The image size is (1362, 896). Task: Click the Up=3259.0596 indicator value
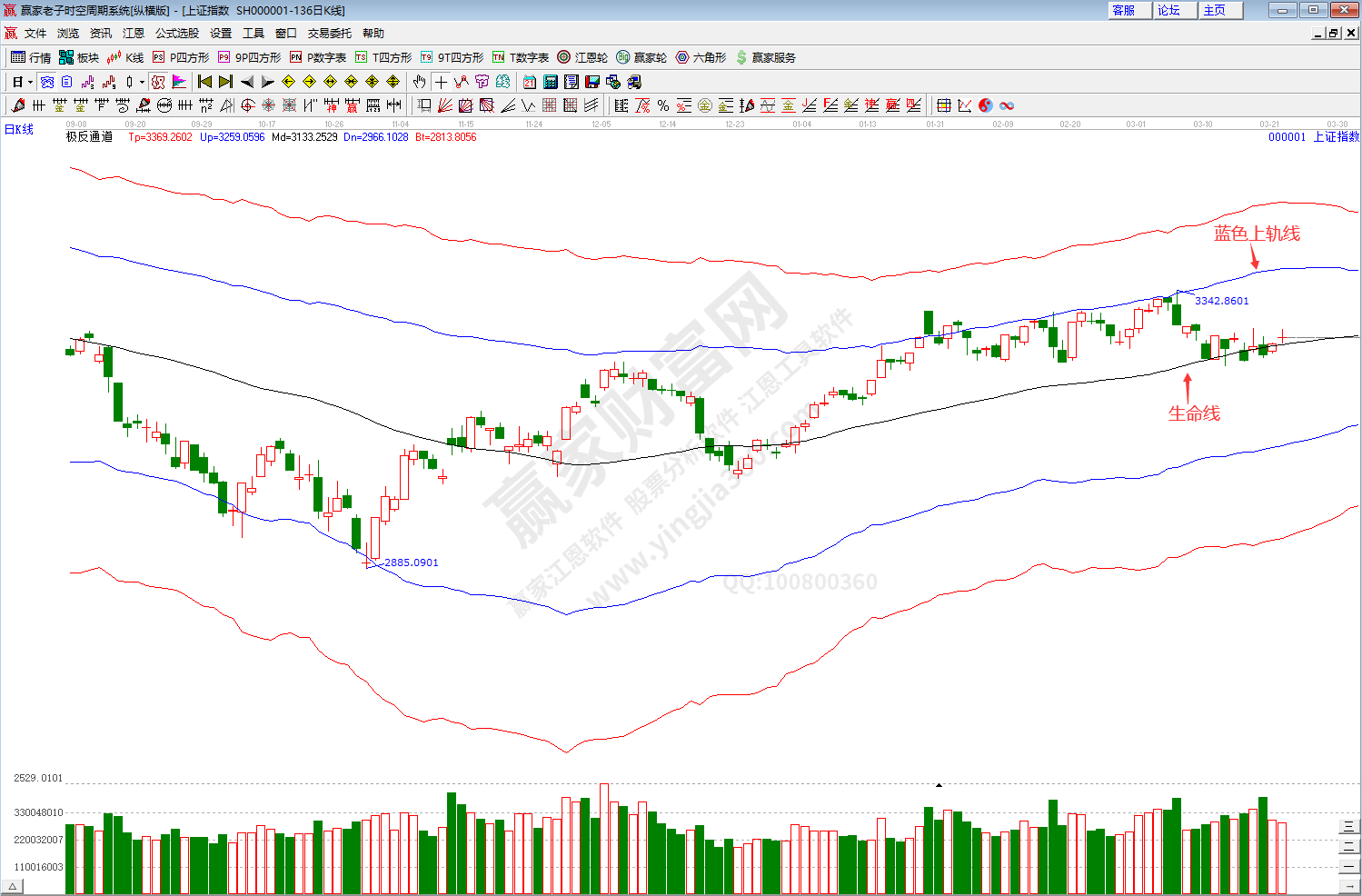pos(233,137)
